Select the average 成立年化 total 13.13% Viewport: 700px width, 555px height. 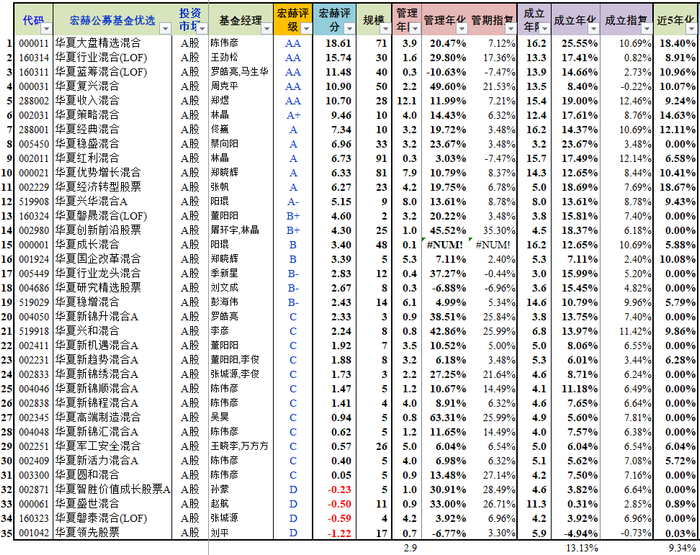coord(582,548)
